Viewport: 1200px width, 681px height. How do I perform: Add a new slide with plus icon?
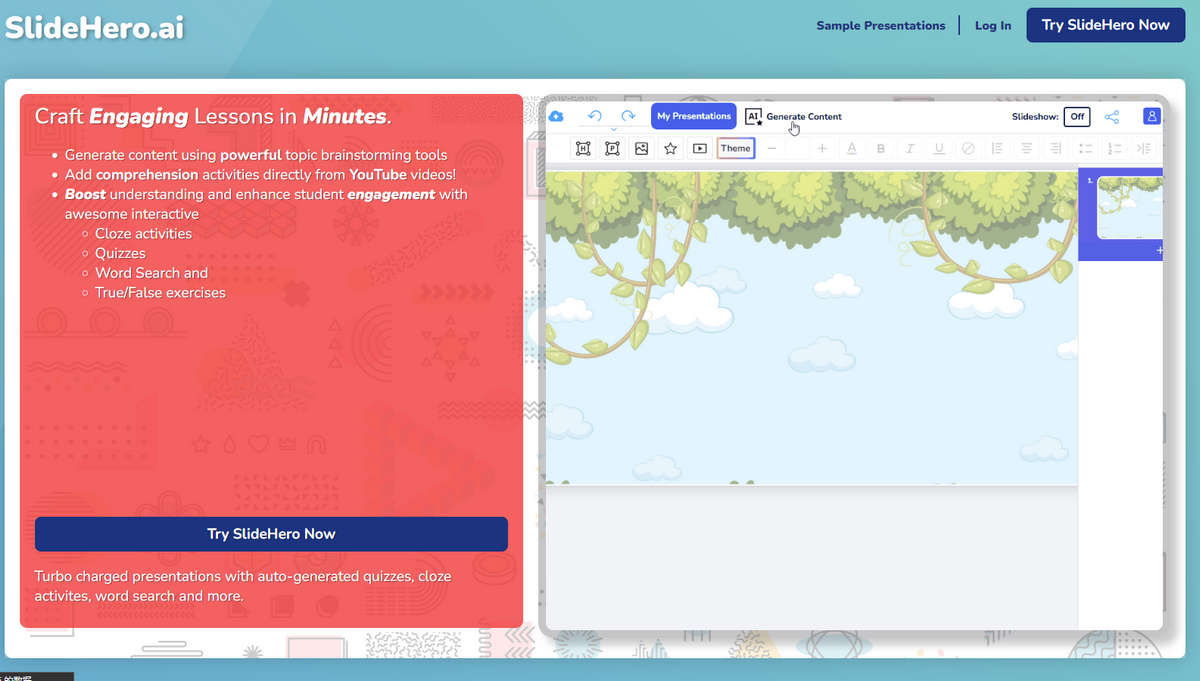[1159, 250]
